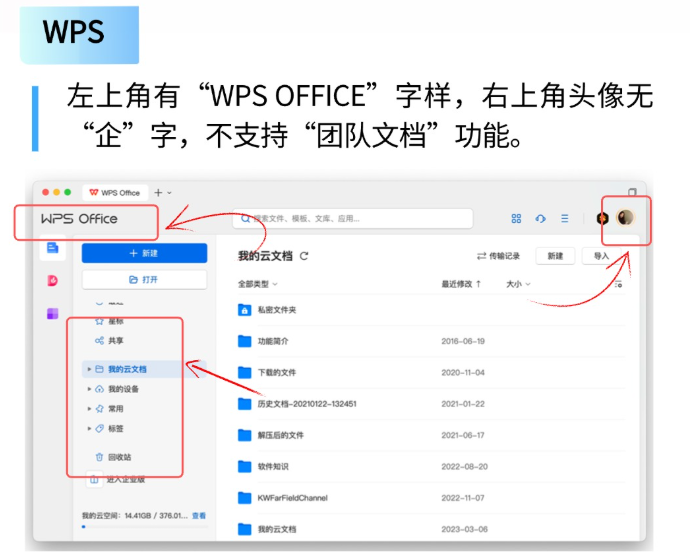Screen dimensions: 690x558
Task: Click the 打开 open button
Action: click(x=144, y=280)
